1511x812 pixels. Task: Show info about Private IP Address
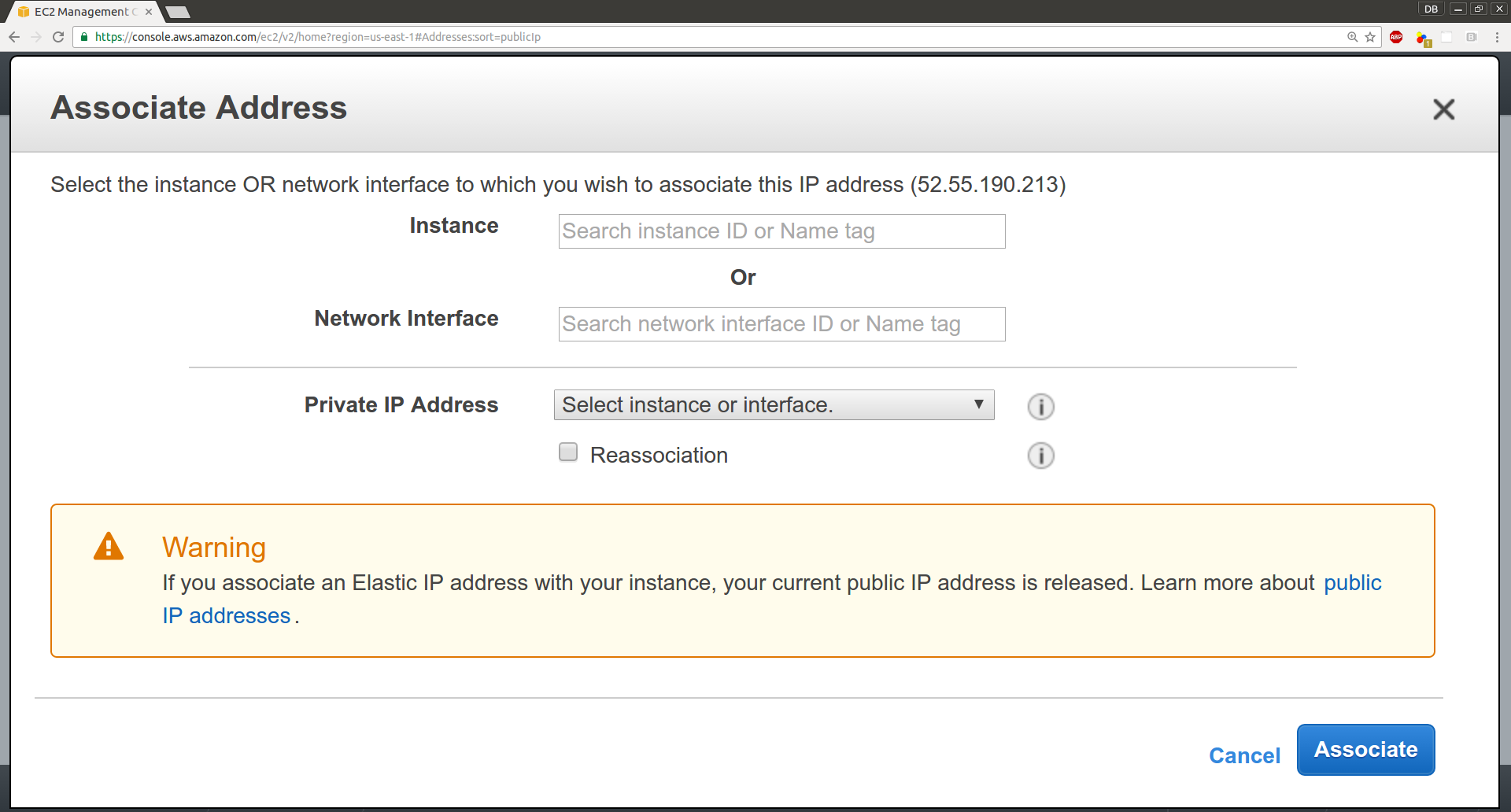tap(1040, 406)
